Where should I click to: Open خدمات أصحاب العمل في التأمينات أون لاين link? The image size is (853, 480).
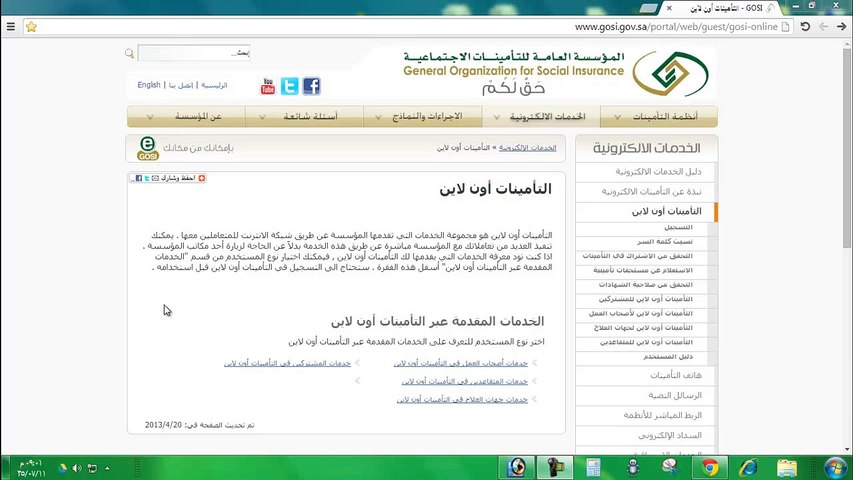pos(461,363)
